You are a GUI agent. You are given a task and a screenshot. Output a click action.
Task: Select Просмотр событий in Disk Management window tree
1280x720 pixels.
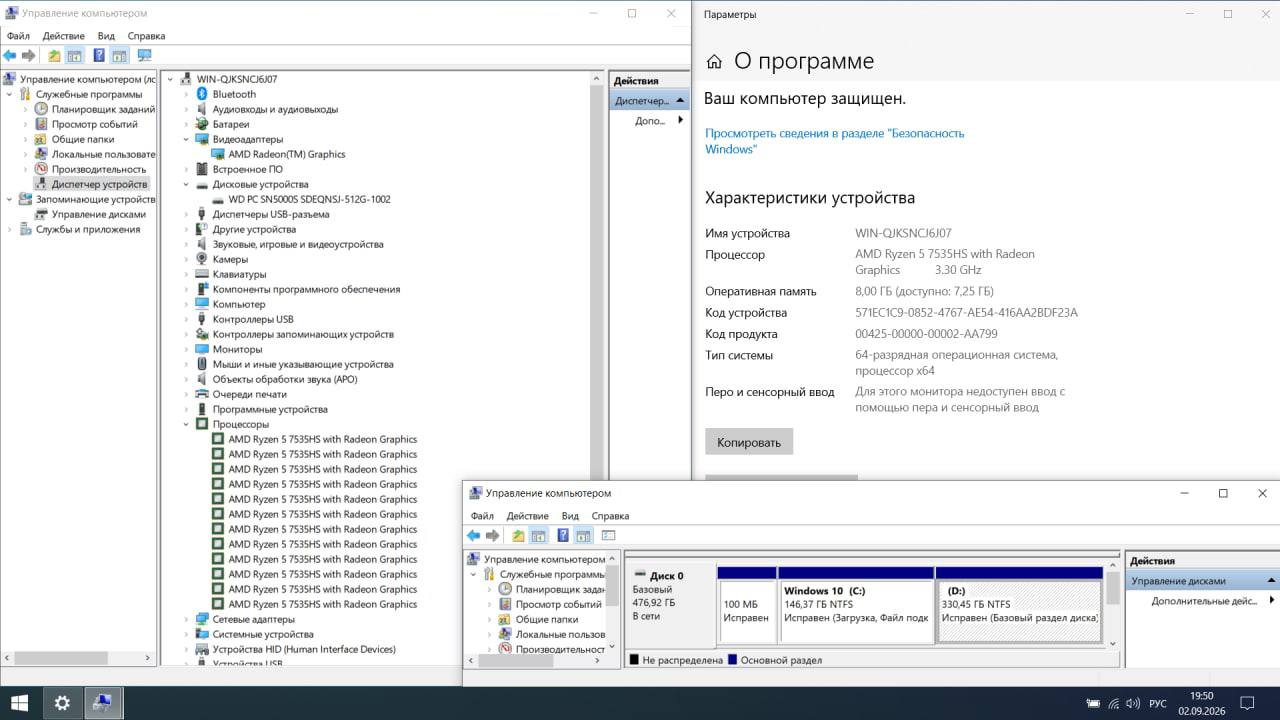pos(558,604)
